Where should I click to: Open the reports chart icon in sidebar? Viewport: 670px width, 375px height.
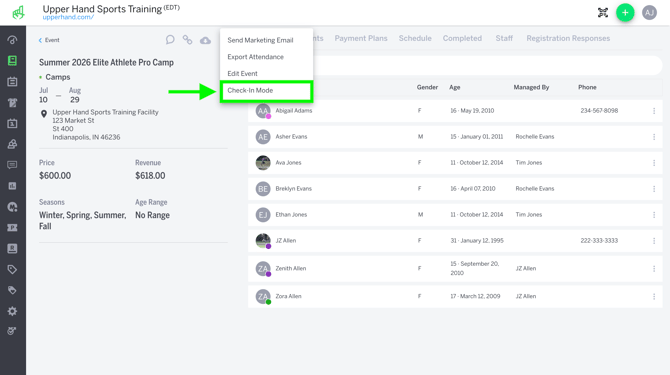12,186
